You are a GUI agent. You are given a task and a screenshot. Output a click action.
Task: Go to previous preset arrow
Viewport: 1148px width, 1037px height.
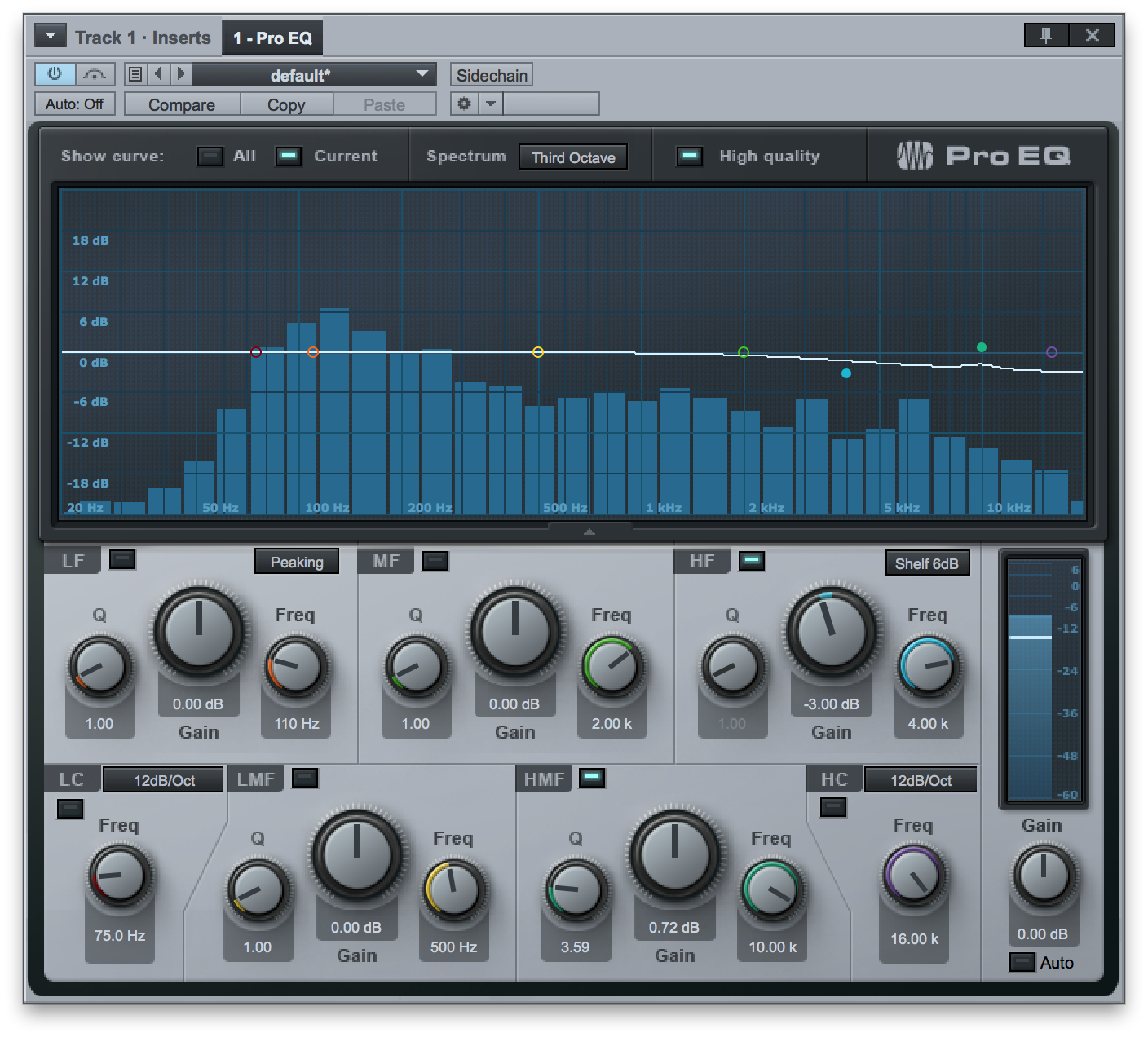[158, 74]
